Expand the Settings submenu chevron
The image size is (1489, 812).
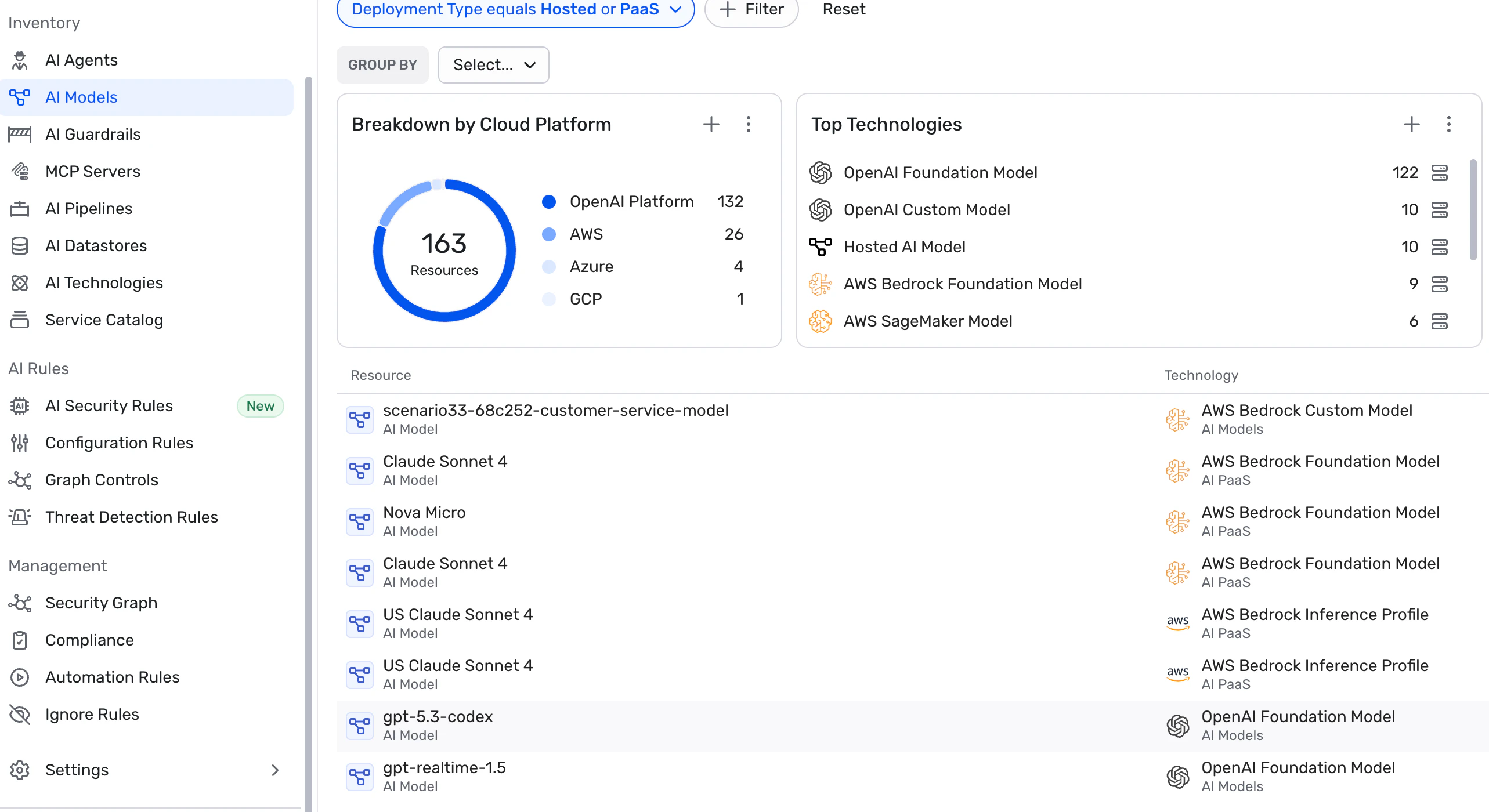pos(275,770)
